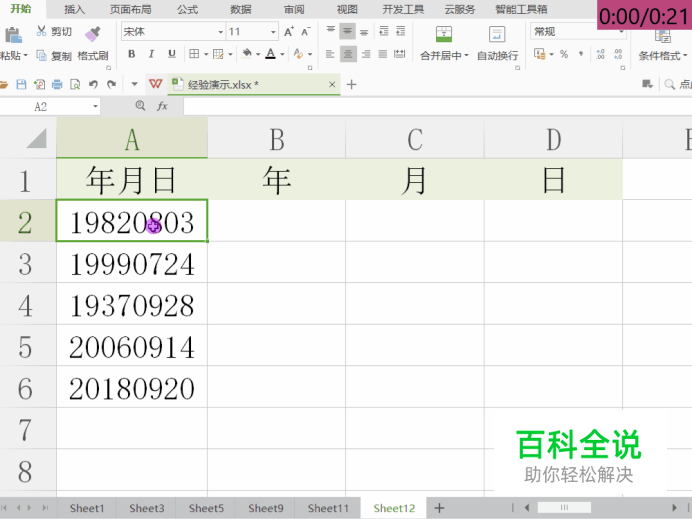Click the increase indent icon
This screenshot has height=519, width=692.
(x=400, y=31)
